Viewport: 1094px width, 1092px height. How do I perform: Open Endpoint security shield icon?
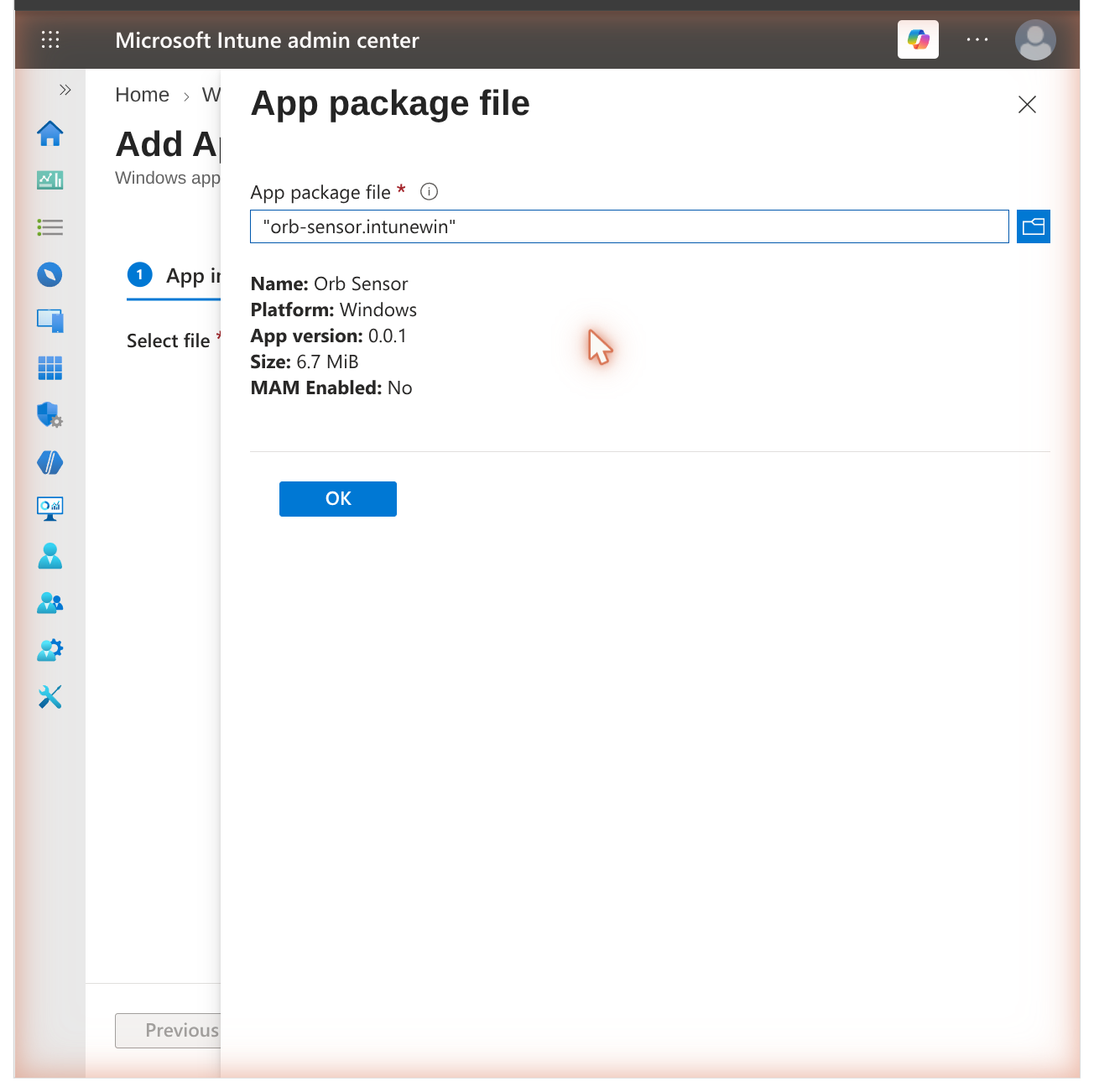click(x=50, y=414)
